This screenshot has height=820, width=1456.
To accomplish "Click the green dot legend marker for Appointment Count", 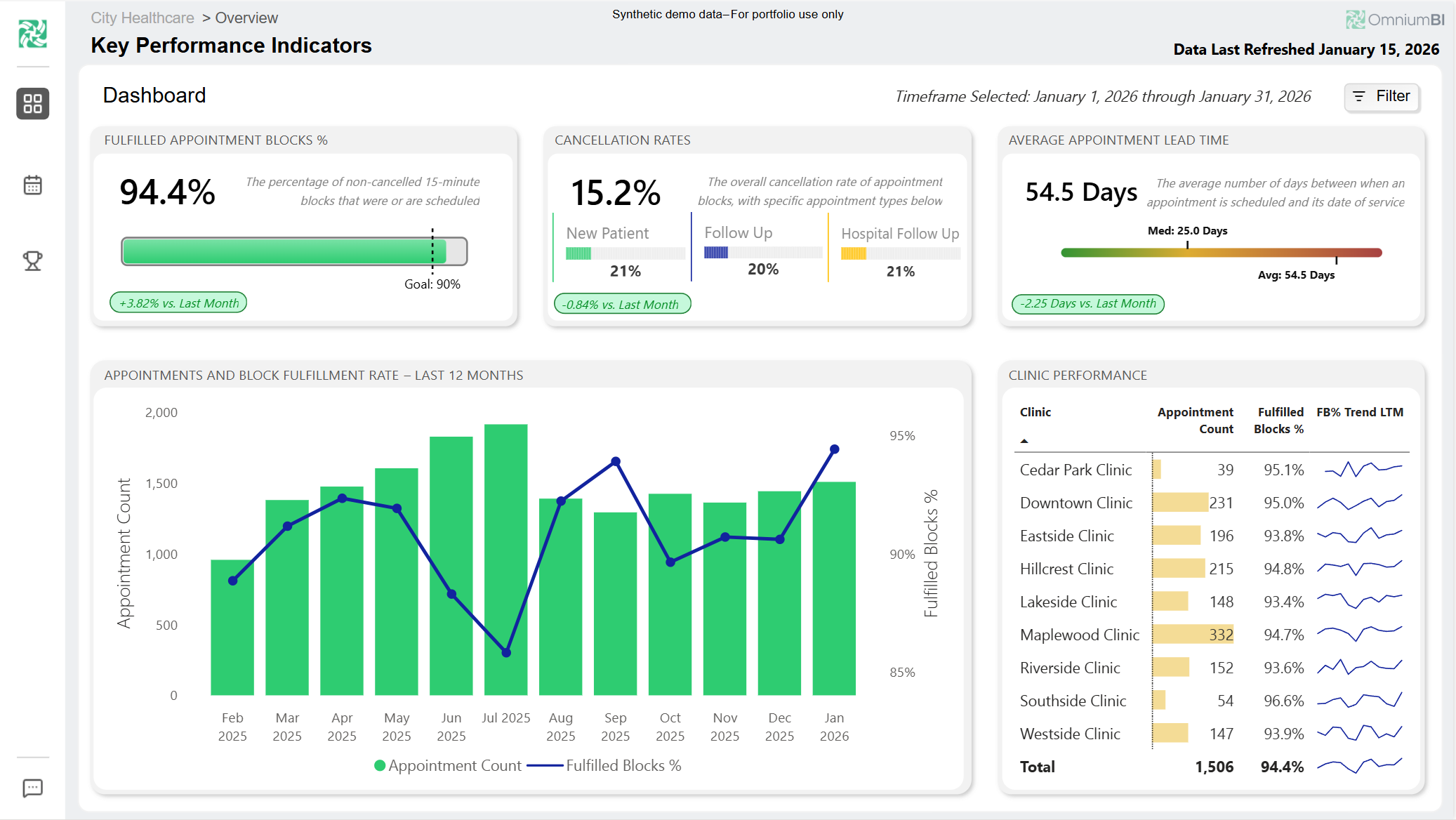I will [378, 765].
